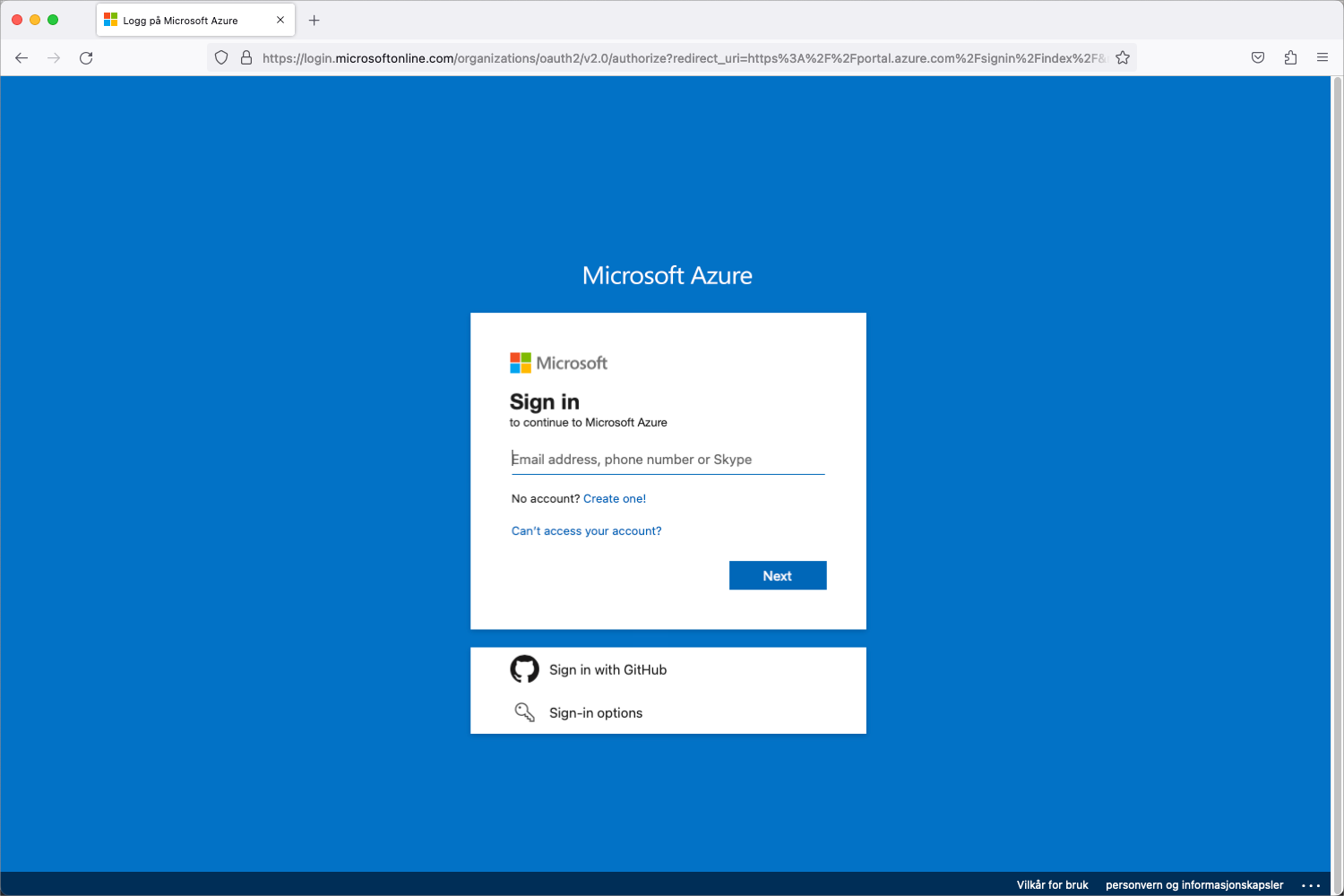Click the key icon for sign-in options

(524, 711)
